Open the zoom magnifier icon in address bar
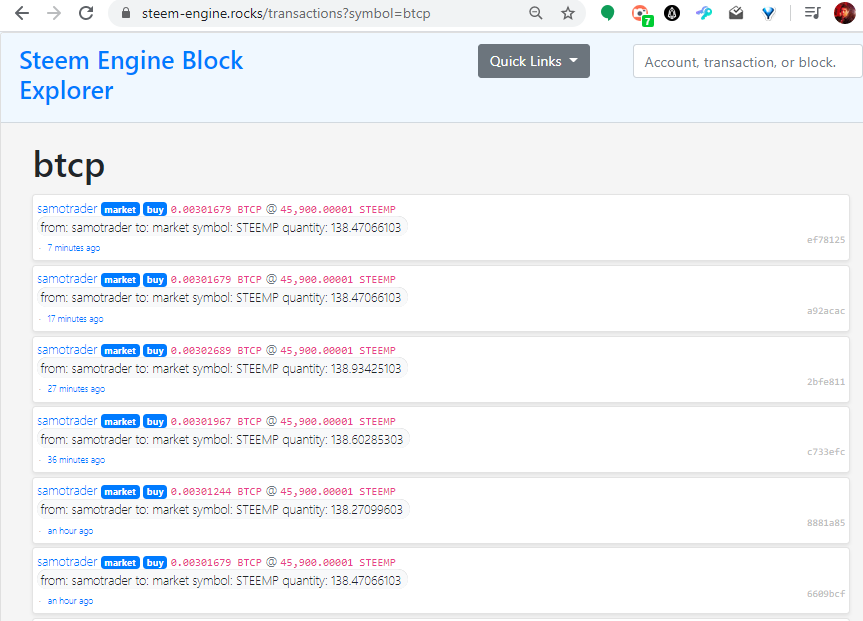Screen dimensions: 863x621 pyautogui.click(x=536, y=13)
